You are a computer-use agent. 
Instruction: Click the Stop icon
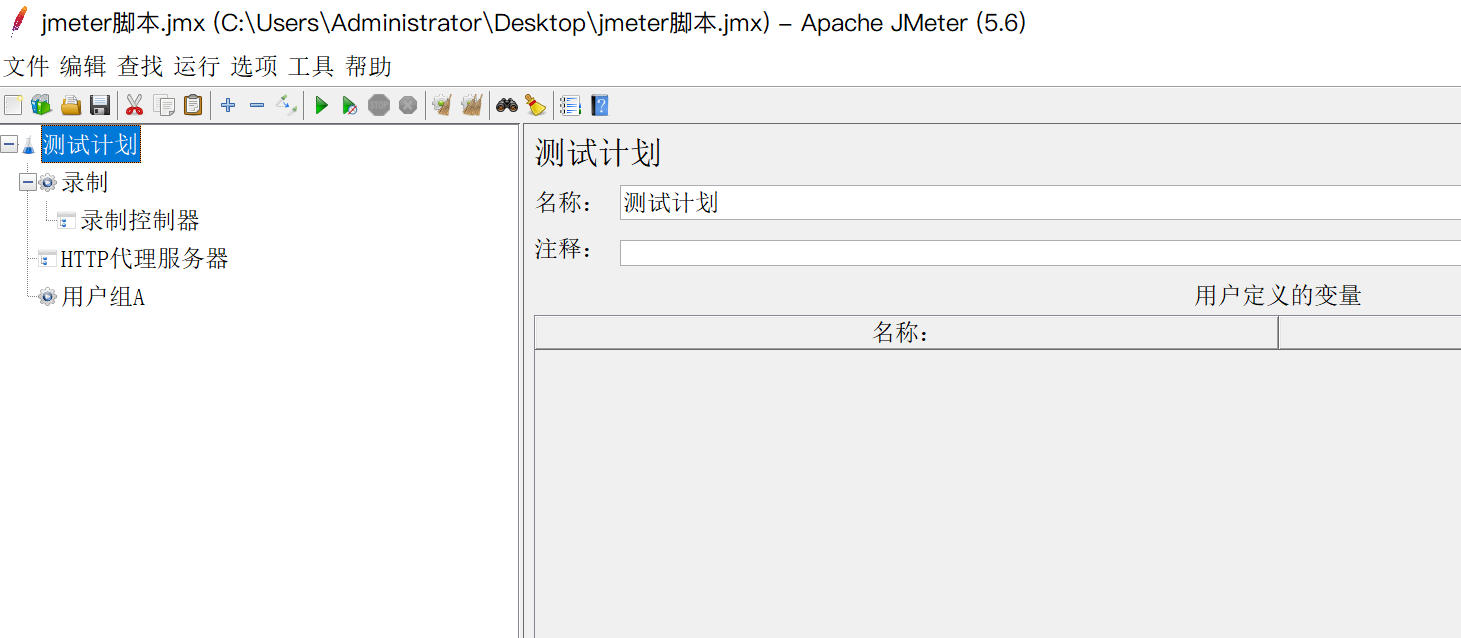379,105
